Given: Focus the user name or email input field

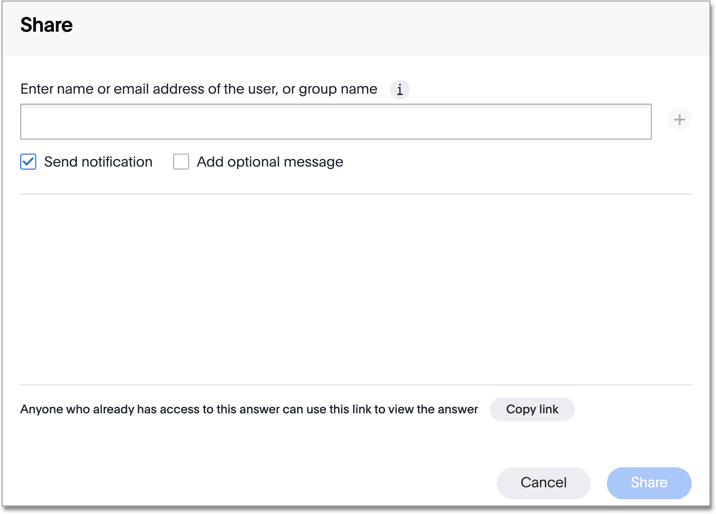Looking at the screenshot, I should 335,121.
